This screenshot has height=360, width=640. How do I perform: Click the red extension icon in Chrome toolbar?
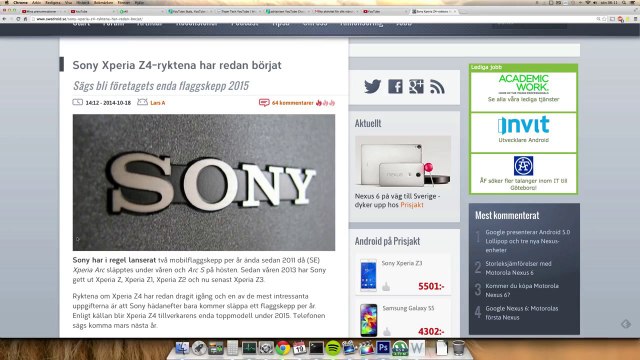click(620, 19)
